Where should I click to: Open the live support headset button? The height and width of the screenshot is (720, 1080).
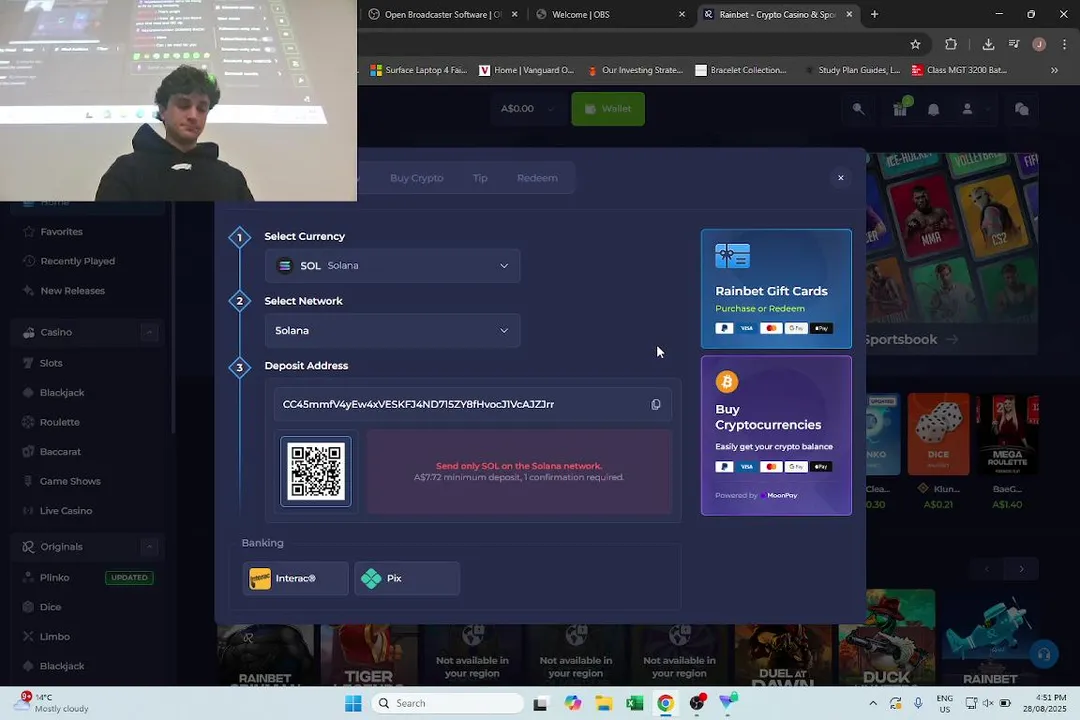[1044, 654]
